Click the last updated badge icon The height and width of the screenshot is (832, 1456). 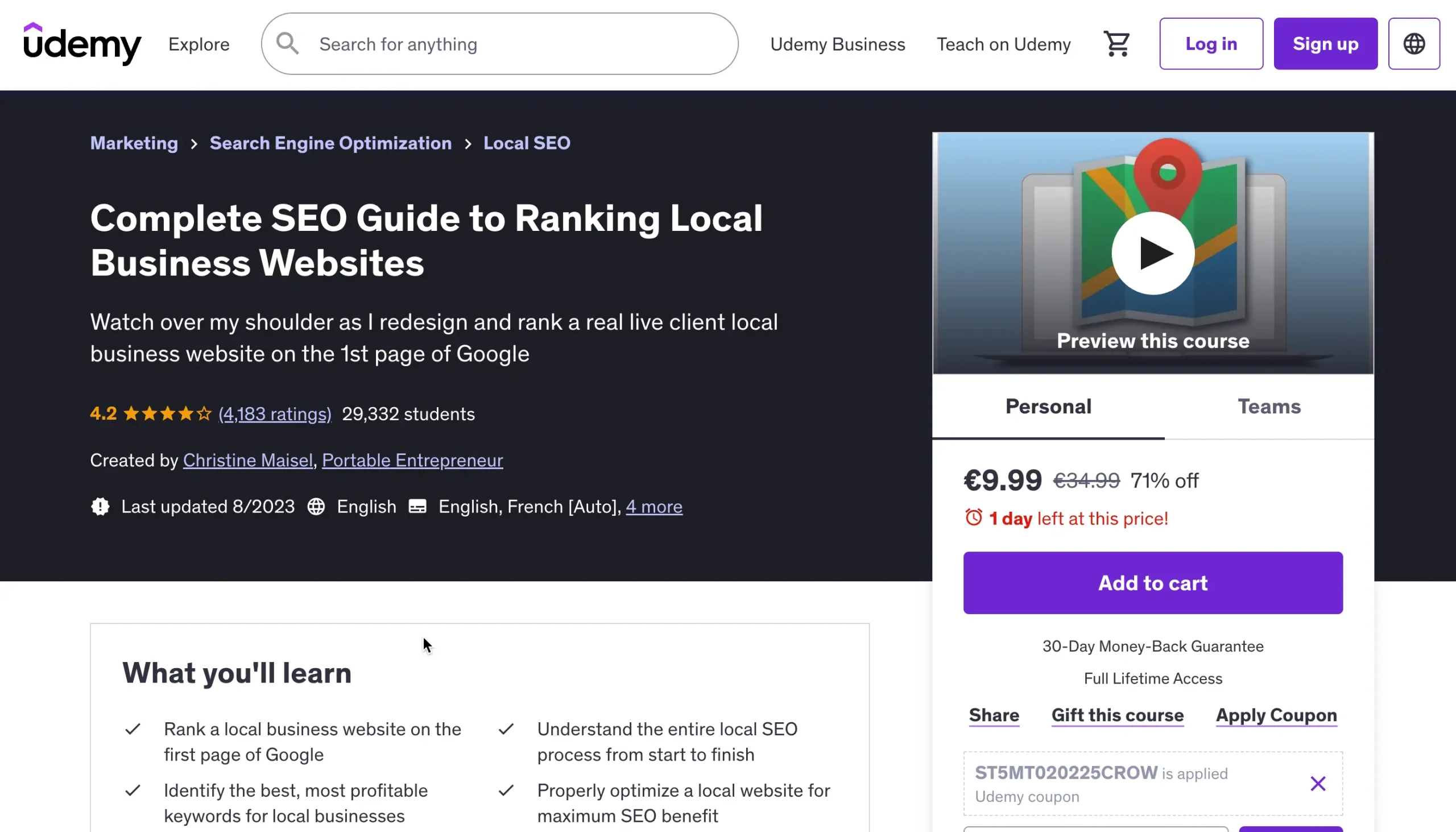pyautogui.click(x=100, y=507)
